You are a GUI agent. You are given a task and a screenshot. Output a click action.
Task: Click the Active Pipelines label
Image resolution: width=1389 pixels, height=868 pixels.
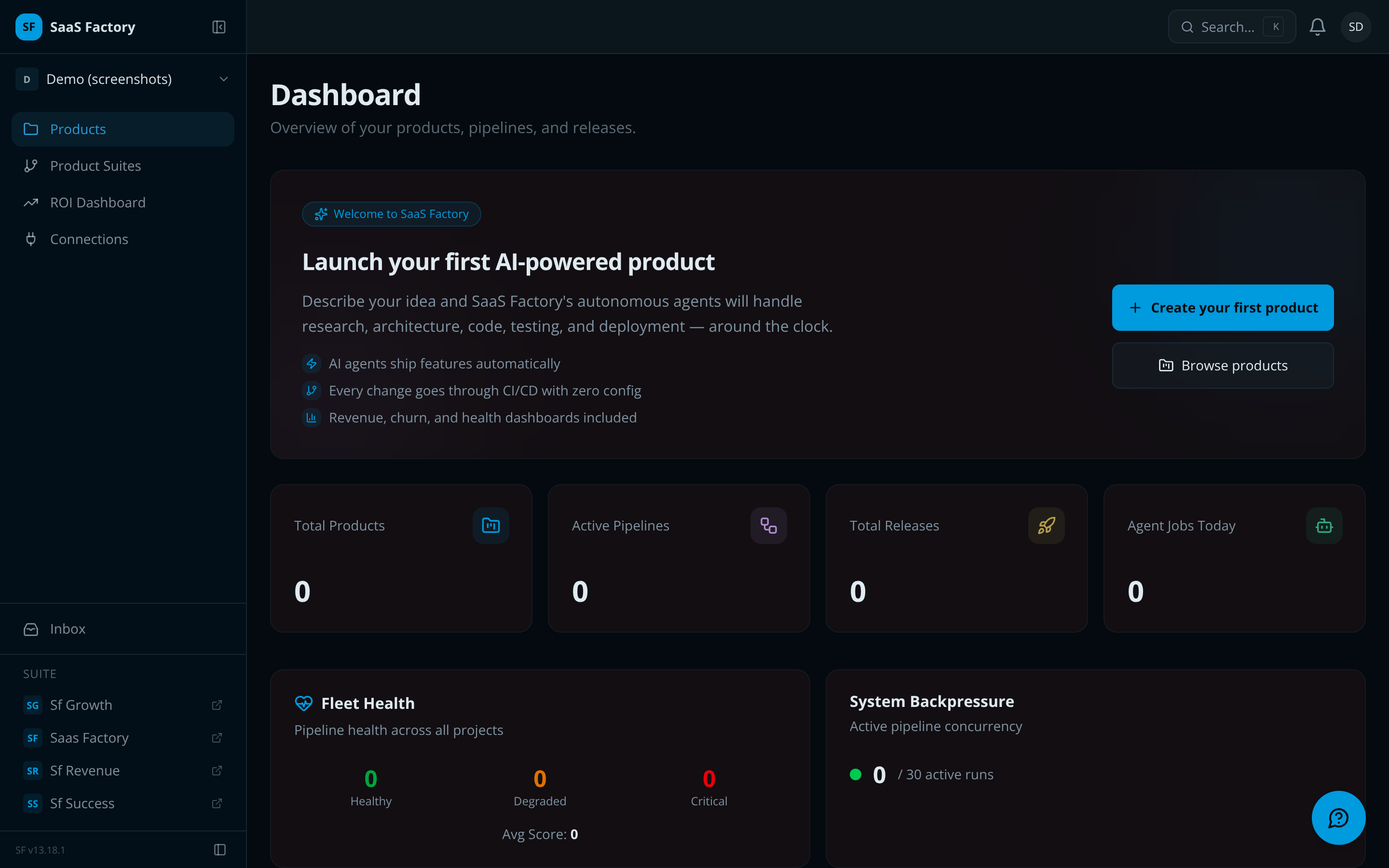click(620, 525)
